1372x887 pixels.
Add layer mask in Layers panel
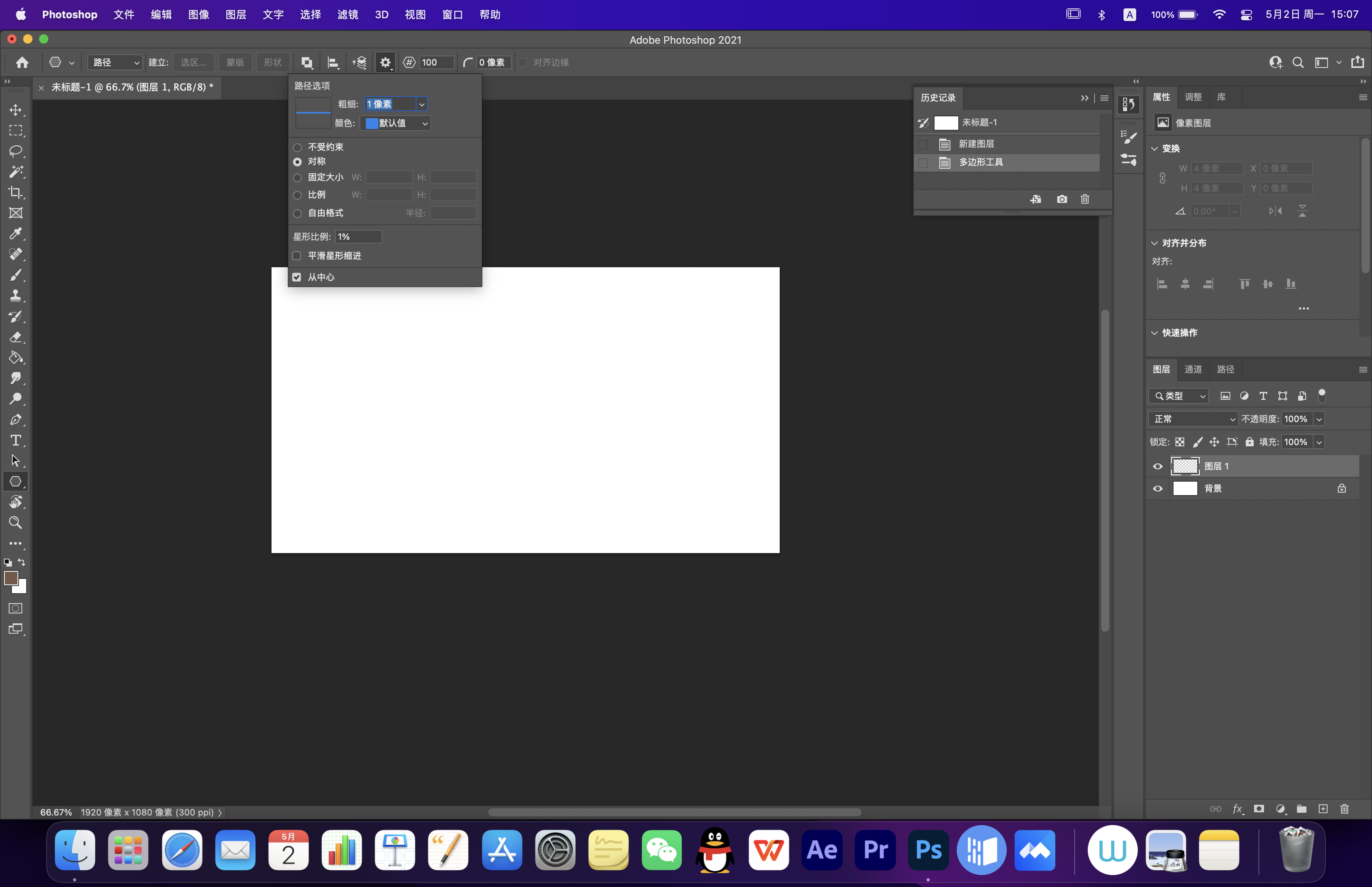tap(1259, 809)
